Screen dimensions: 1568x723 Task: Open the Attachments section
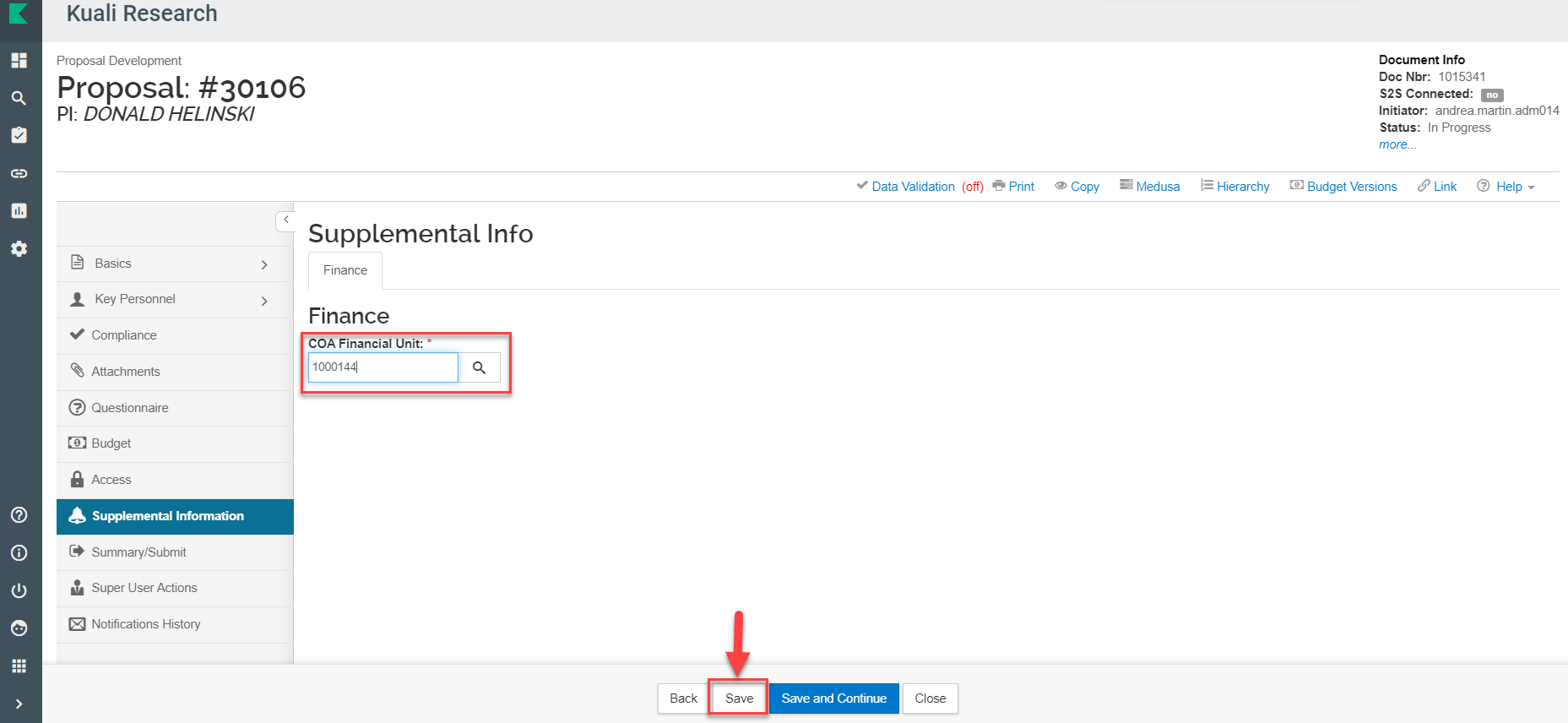(x=175, y=372)
